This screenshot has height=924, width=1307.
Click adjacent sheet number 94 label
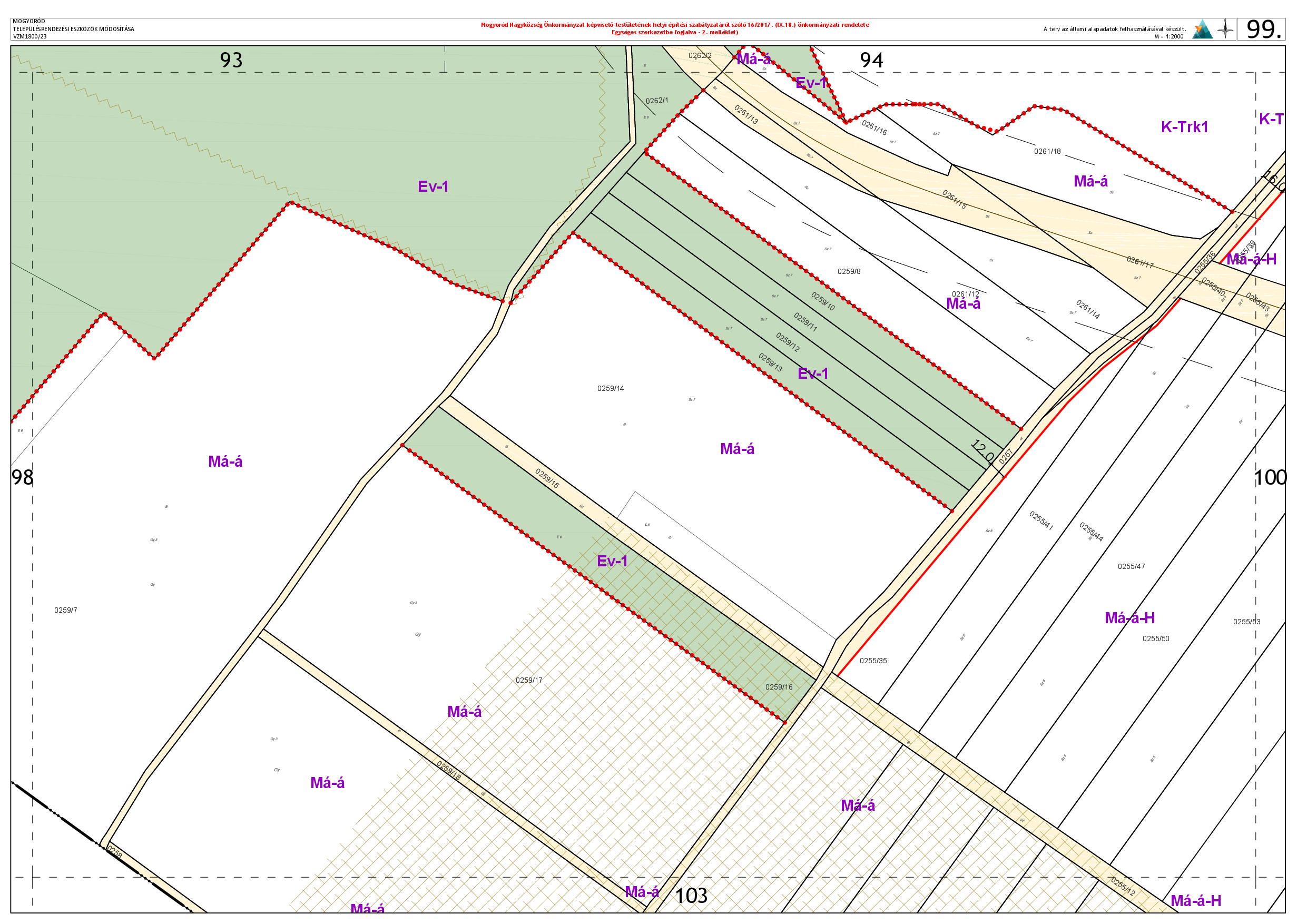pyautogui.click(x=871, y=61)
